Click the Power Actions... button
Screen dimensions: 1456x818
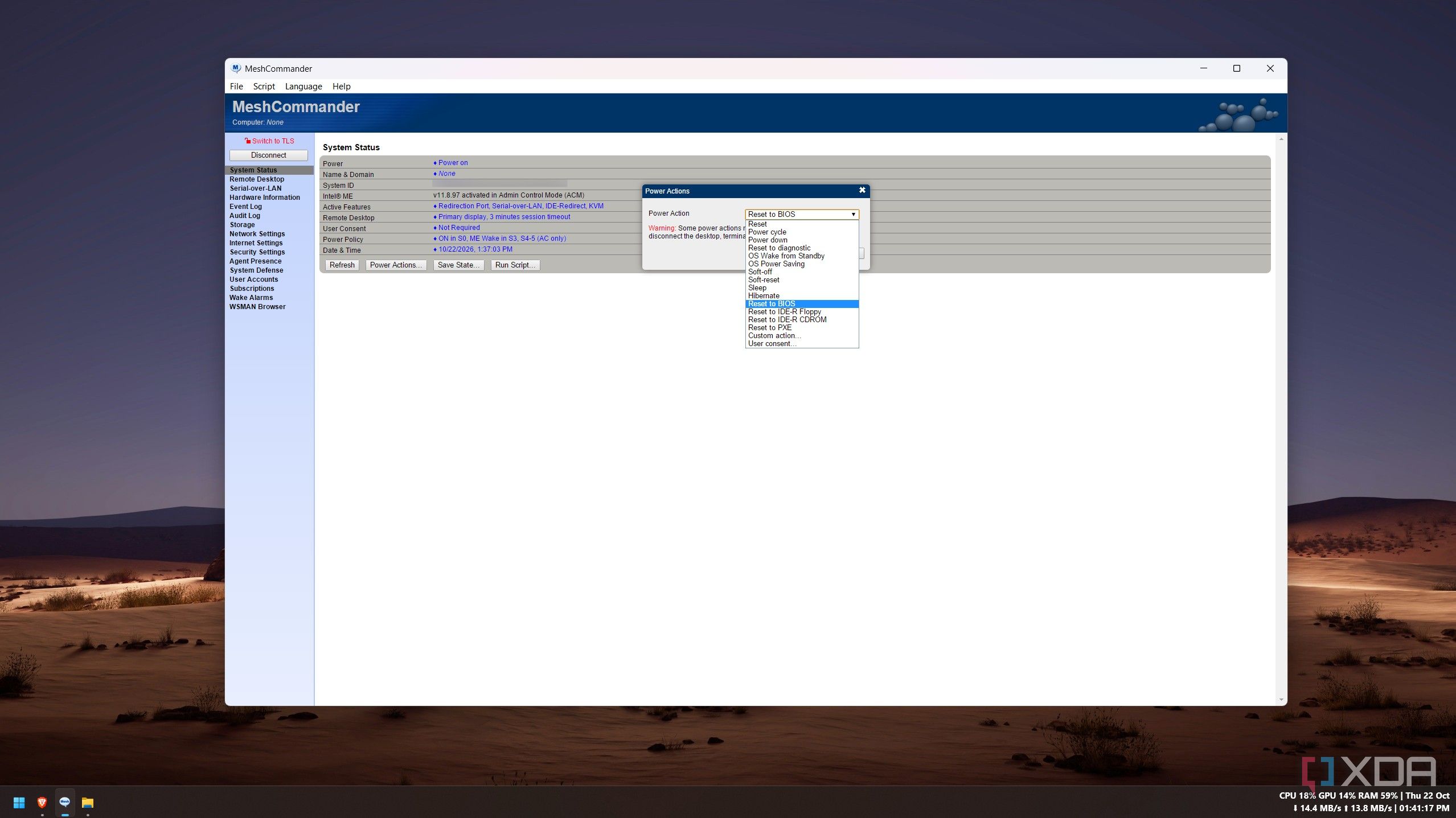tap(396, 265)
